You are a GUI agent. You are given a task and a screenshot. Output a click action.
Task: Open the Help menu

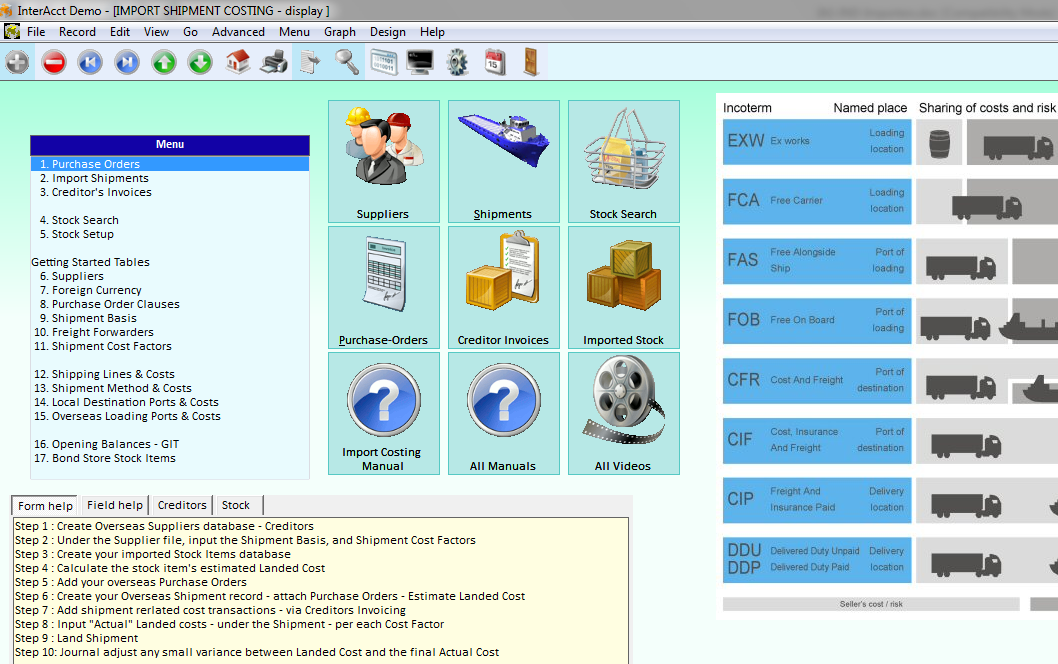[x=432, y=32]
